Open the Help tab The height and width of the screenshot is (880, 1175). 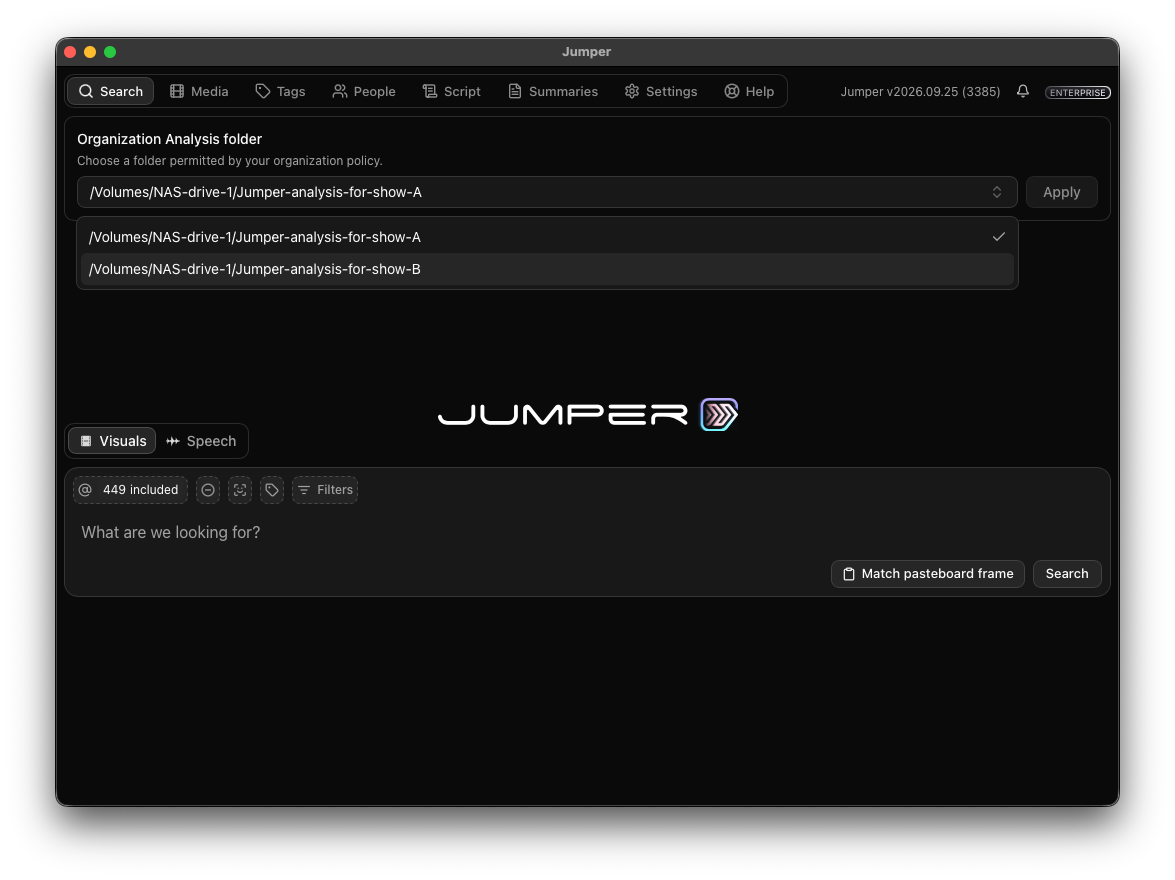pos(749,91)
